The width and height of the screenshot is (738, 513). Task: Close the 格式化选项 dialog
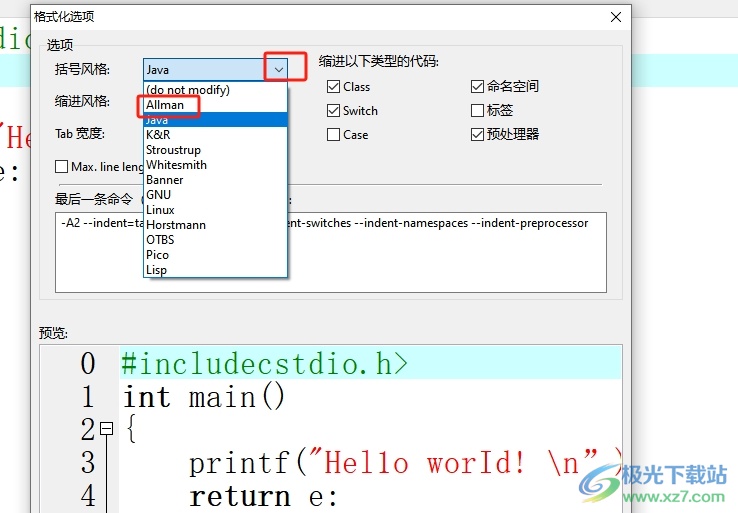pyautogui.click(x=616, y=16)
